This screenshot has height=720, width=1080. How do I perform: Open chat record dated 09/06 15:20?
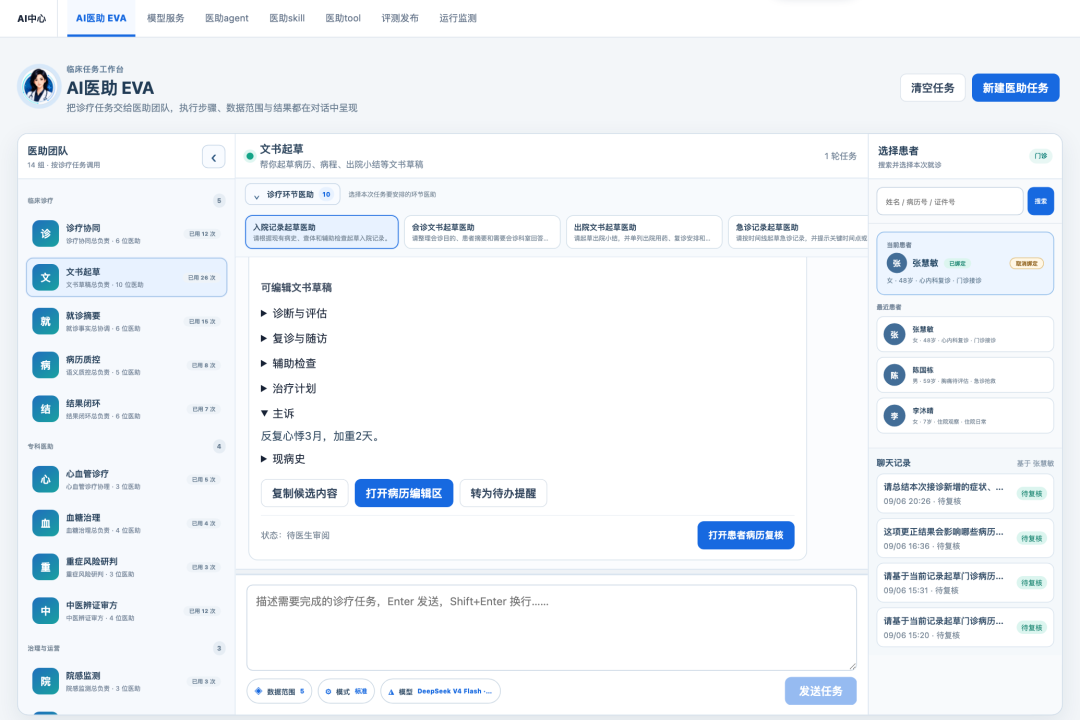point(965,628)
